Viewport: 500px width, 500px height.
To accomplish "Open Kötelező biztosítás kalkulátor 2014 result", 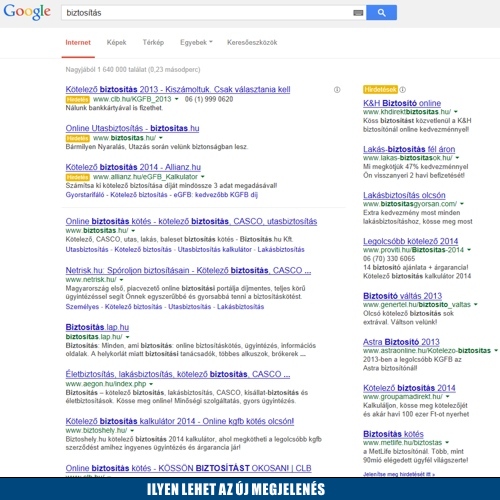I will (180, 421).
